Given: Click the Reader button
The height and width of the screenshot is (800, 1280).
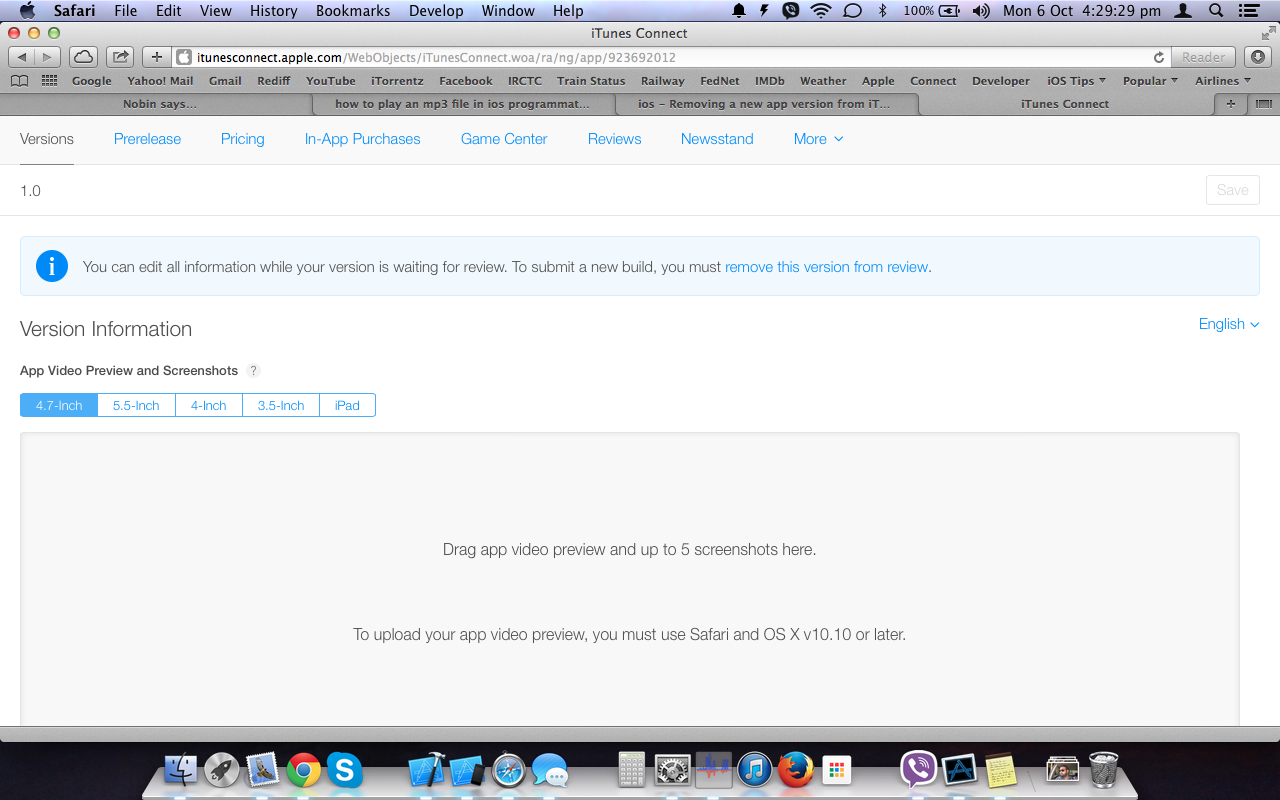Looking at the screenshot, I should pyautogui.click(x=1203, y=57).
